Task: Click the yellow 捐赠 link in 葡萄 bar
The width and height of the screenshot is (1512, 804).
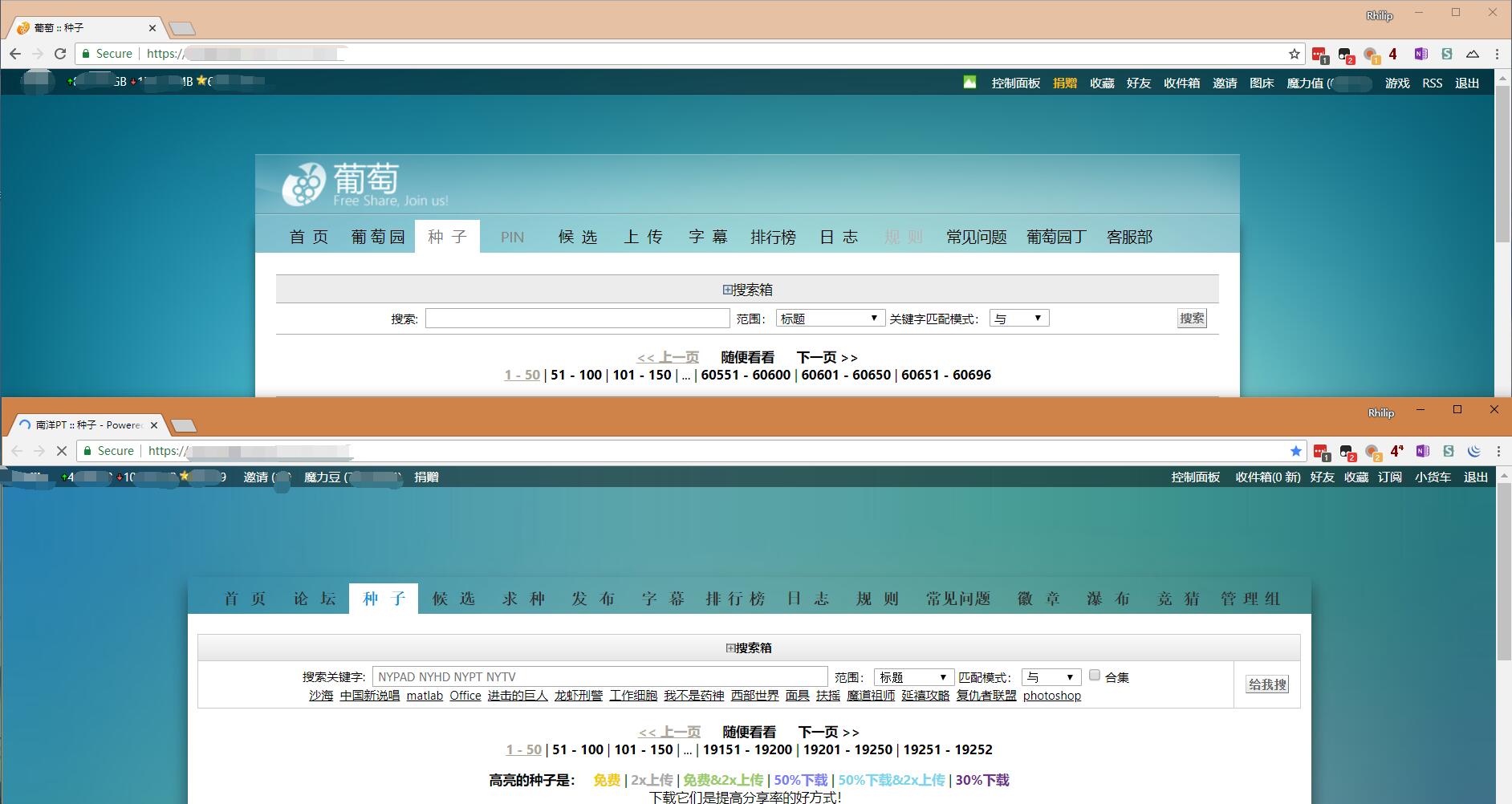Action: coord(1065,83)
